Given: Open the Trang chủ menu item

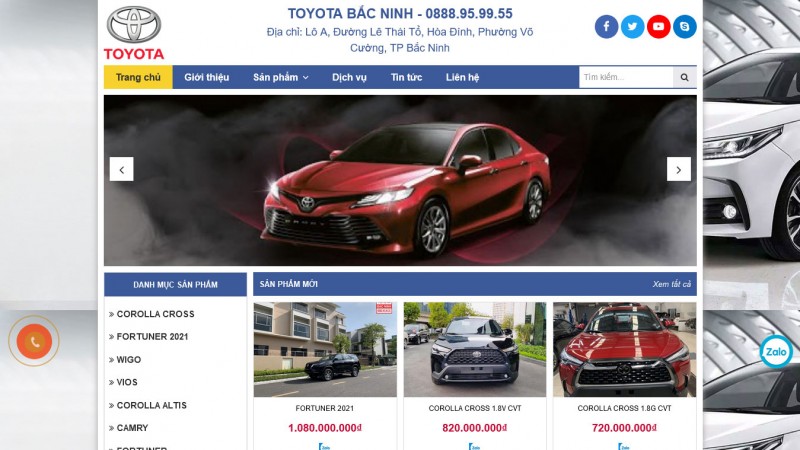Looking at the screenshot, I should pos(138,78).
